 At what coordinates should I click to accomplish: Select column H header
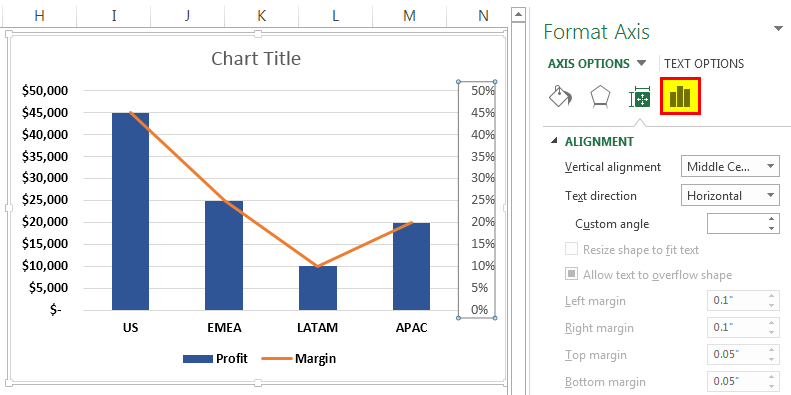point(39,16)
